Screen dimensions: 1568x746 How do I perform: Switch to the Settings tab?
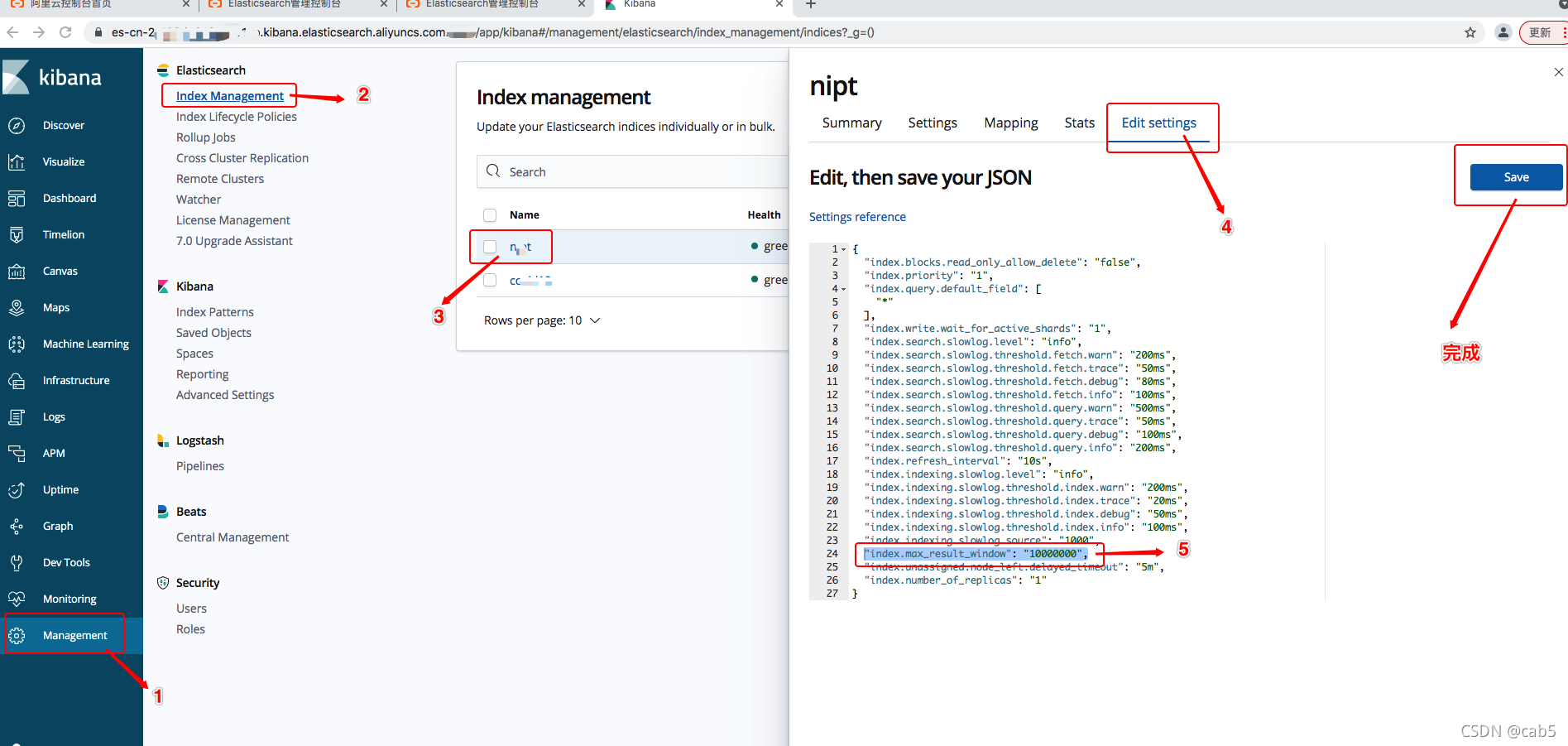pos(933,123)
